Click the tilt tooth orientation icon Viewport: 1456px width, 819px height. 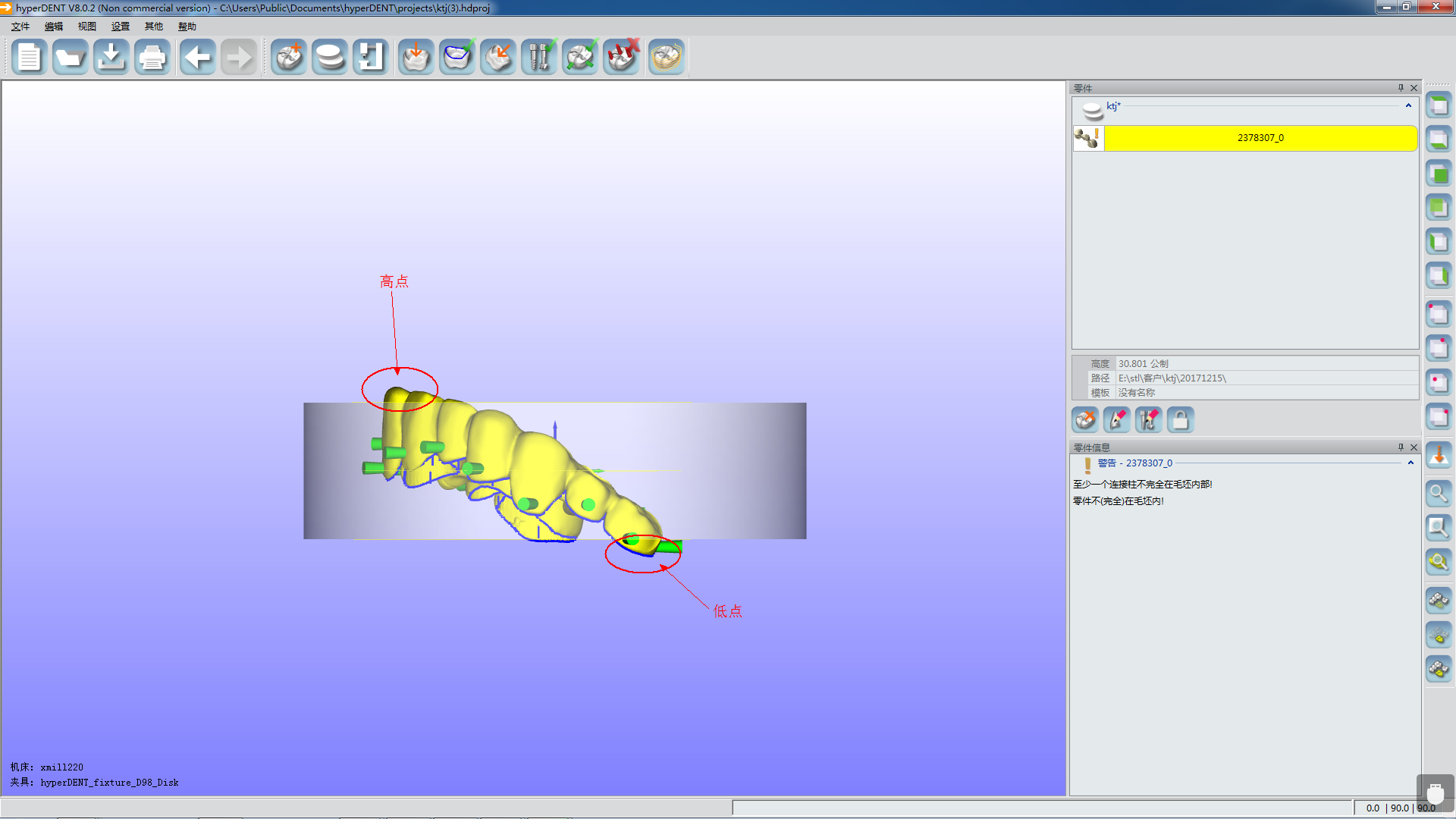498,58
